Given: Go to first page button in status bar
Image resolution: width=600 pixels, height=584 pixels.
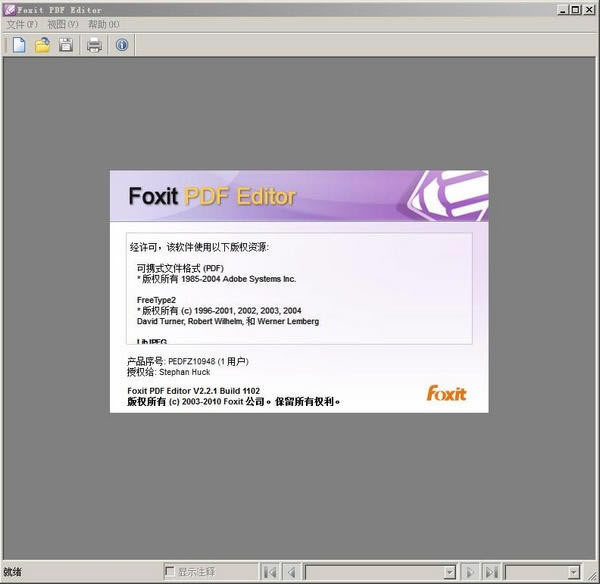Looking at the screenshot, I should 270,572.
